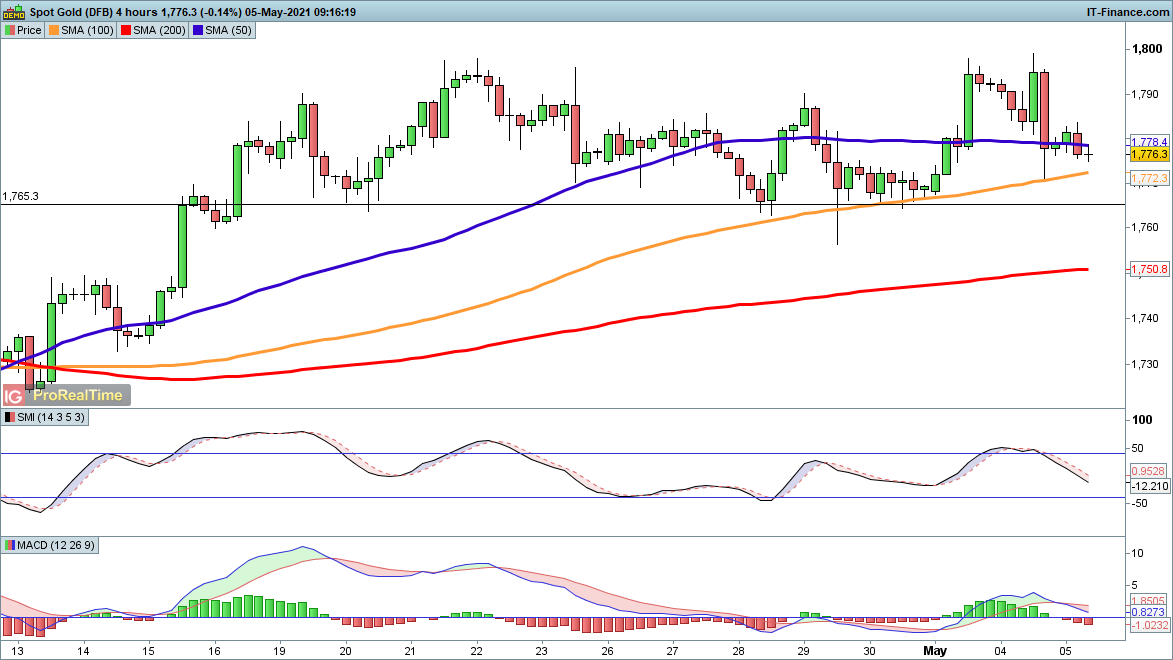Screen dimensions: 1173x660
Task: Click the Spot Gold (DFB) 4 hours title
Action: (94, 12)
